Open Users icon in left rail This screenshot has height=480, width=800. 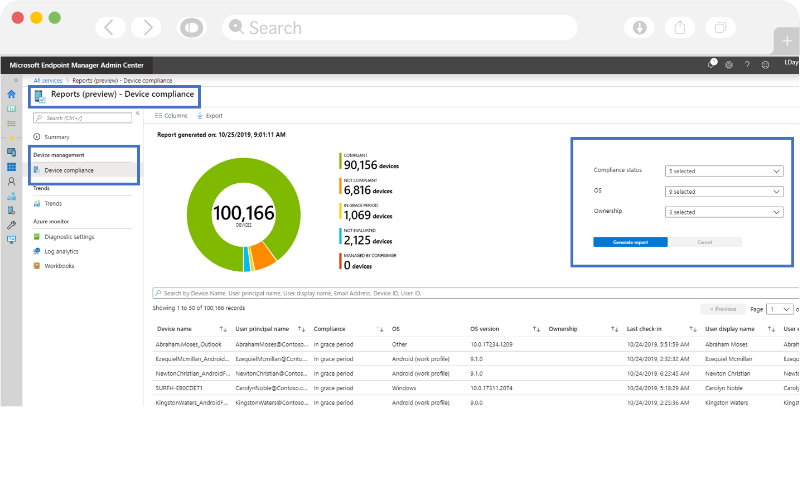tap(11, 181)
